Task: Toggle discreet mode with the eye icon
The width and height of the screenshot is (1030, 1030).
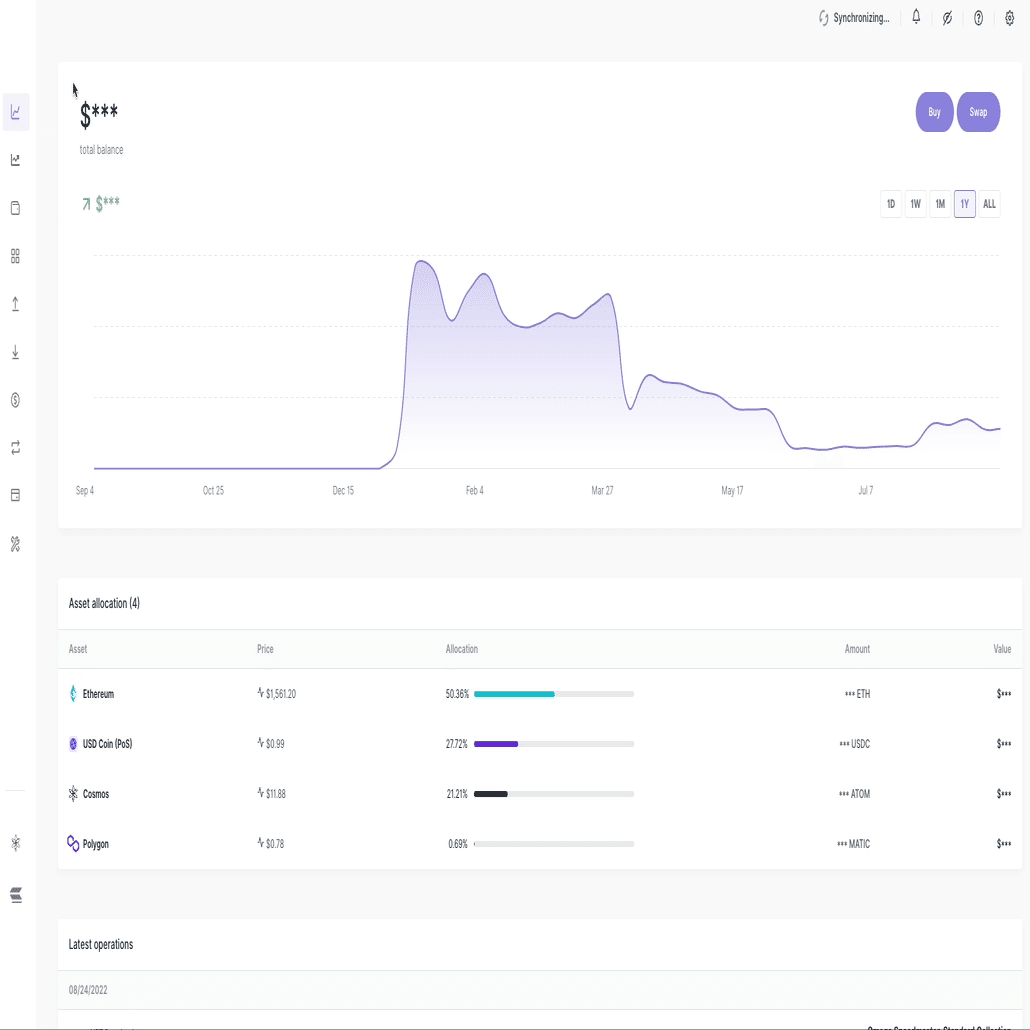Action: tap(947, 17)
